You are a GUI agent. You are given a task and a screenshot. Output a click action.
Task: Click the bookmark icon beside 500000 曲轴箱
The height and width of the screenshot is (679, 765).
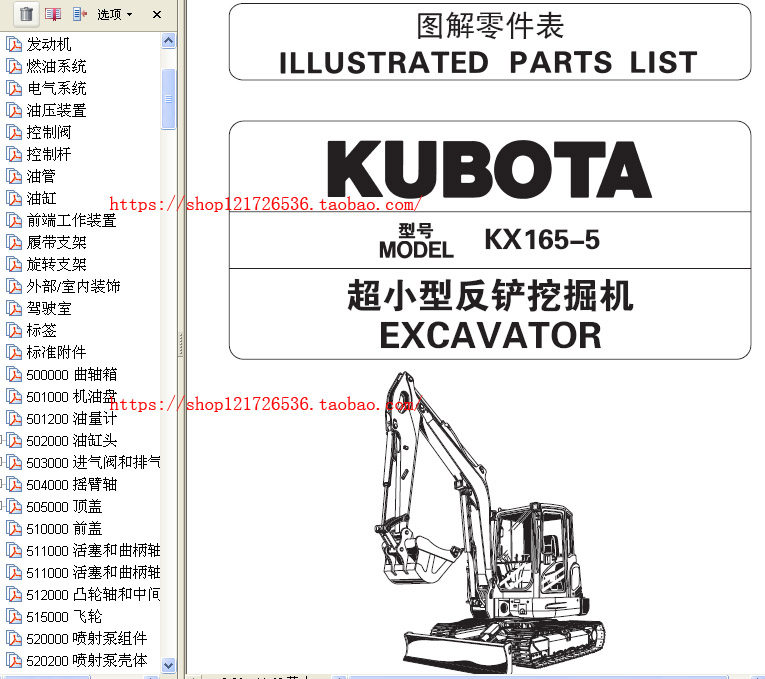pos(14,375)
